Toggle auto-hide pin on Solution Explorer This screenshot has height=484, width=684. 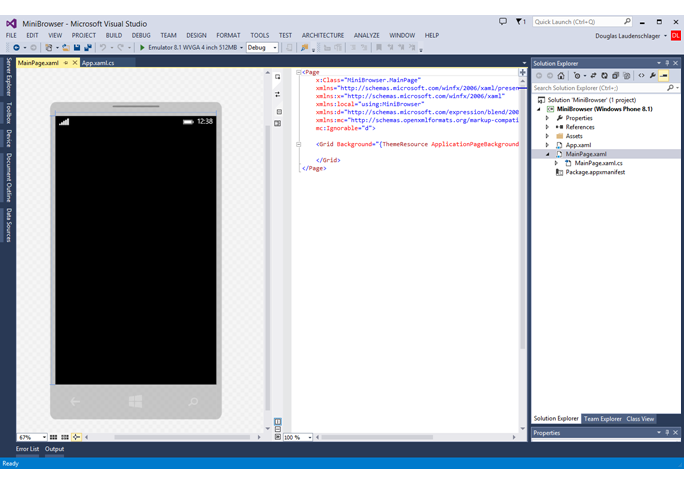(667, 63)
